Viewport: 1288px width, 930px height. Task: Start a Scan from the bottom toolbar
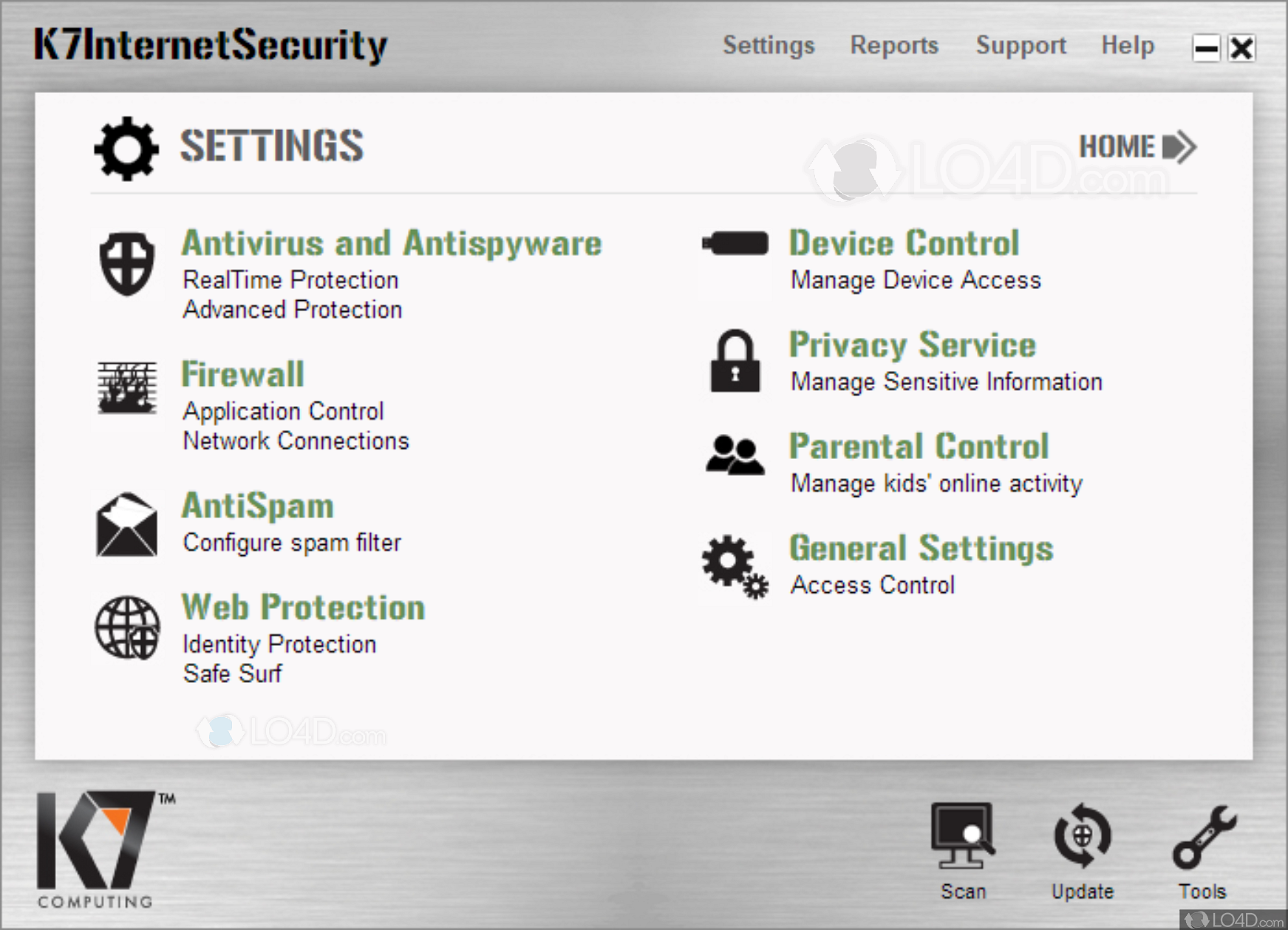tap(963, 850)
